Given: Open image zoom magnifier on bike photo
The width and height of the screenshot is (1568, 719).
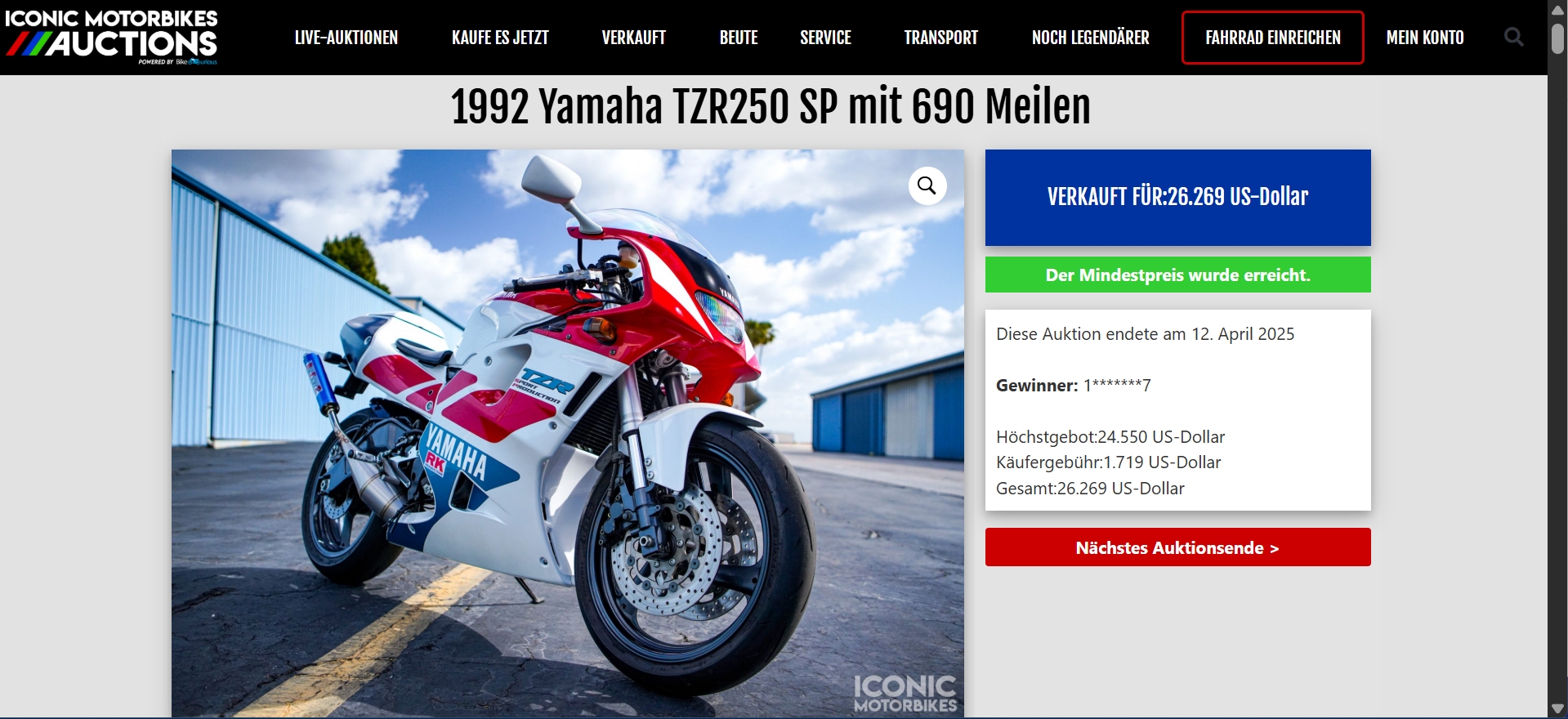Looking at the screenshot, I should (x=927, y=186).
